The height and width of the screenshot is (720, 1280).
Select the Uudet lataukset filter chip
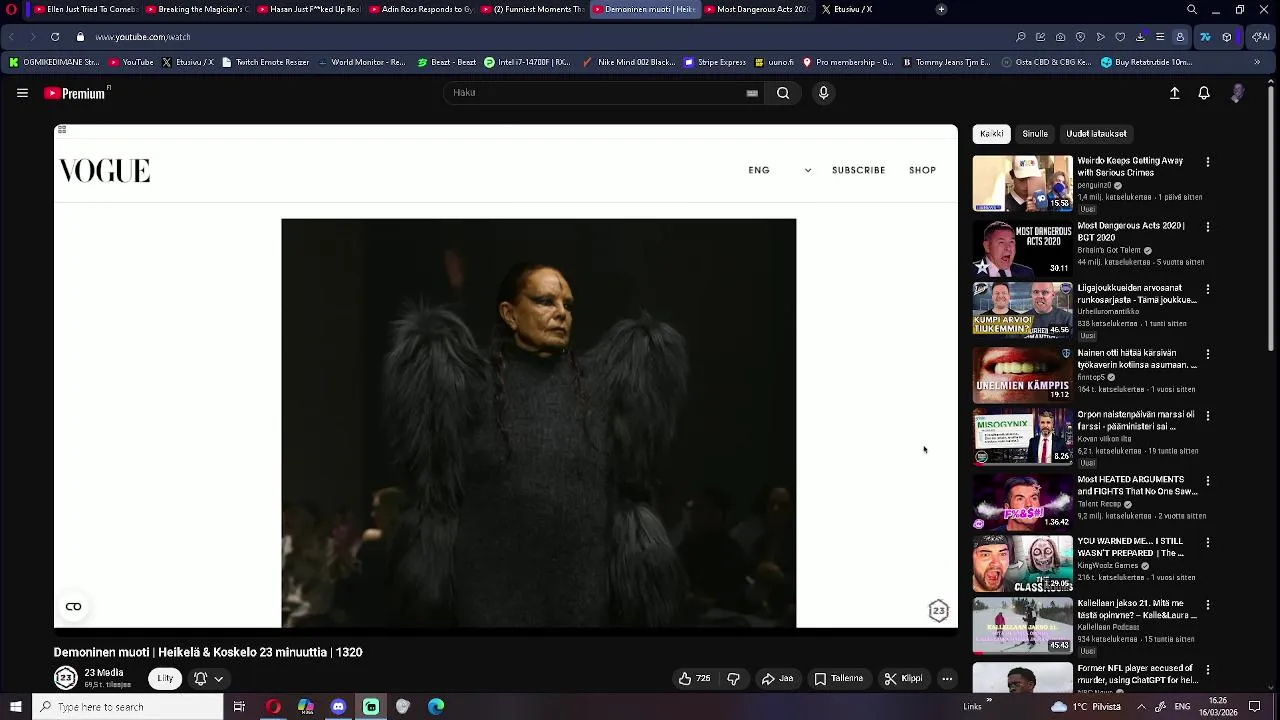pos(1096,134)
